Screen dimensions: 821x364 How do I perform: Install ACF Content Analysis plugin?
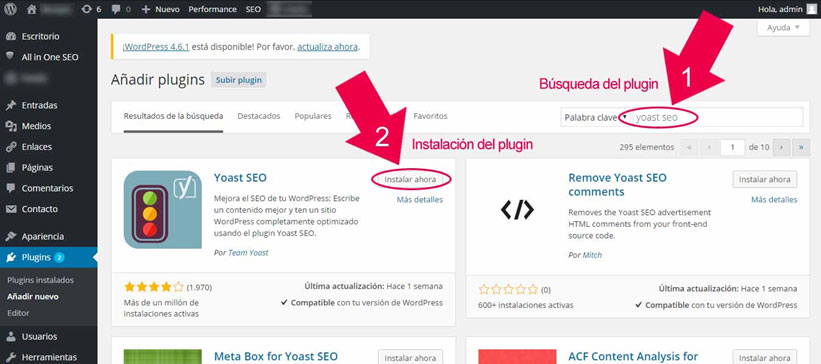point(764,358)
